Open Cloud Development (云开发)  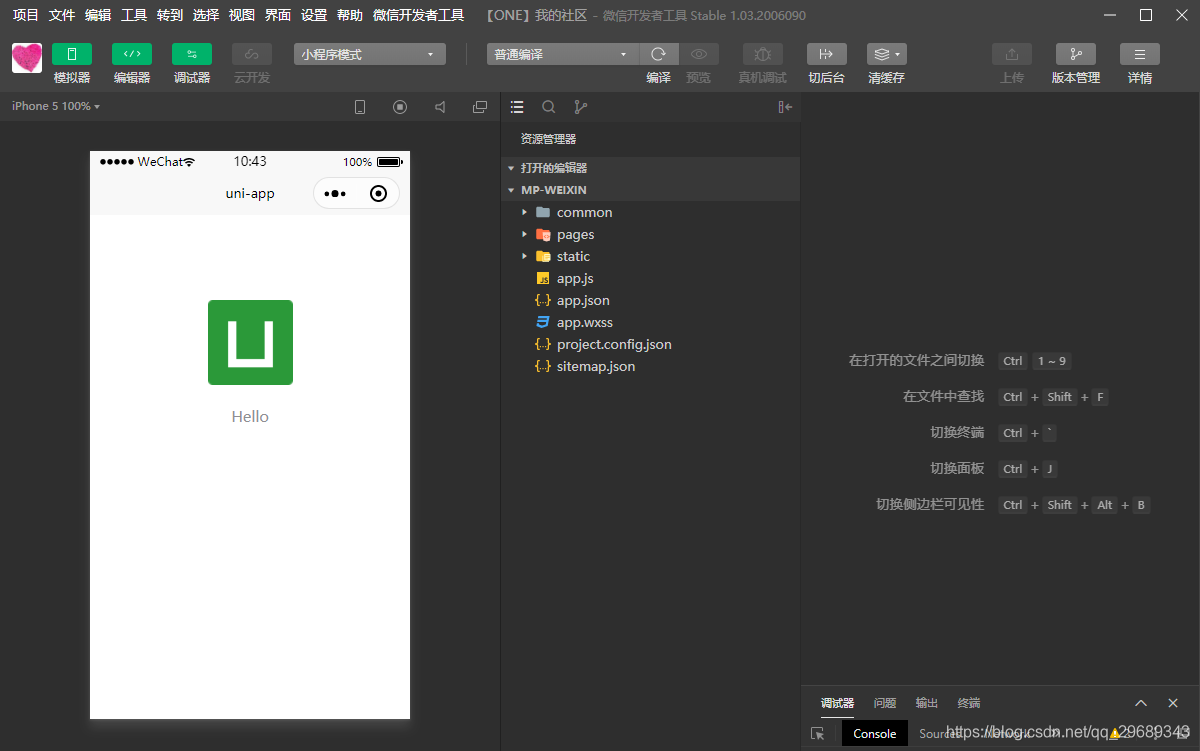(x=251, y=54)
